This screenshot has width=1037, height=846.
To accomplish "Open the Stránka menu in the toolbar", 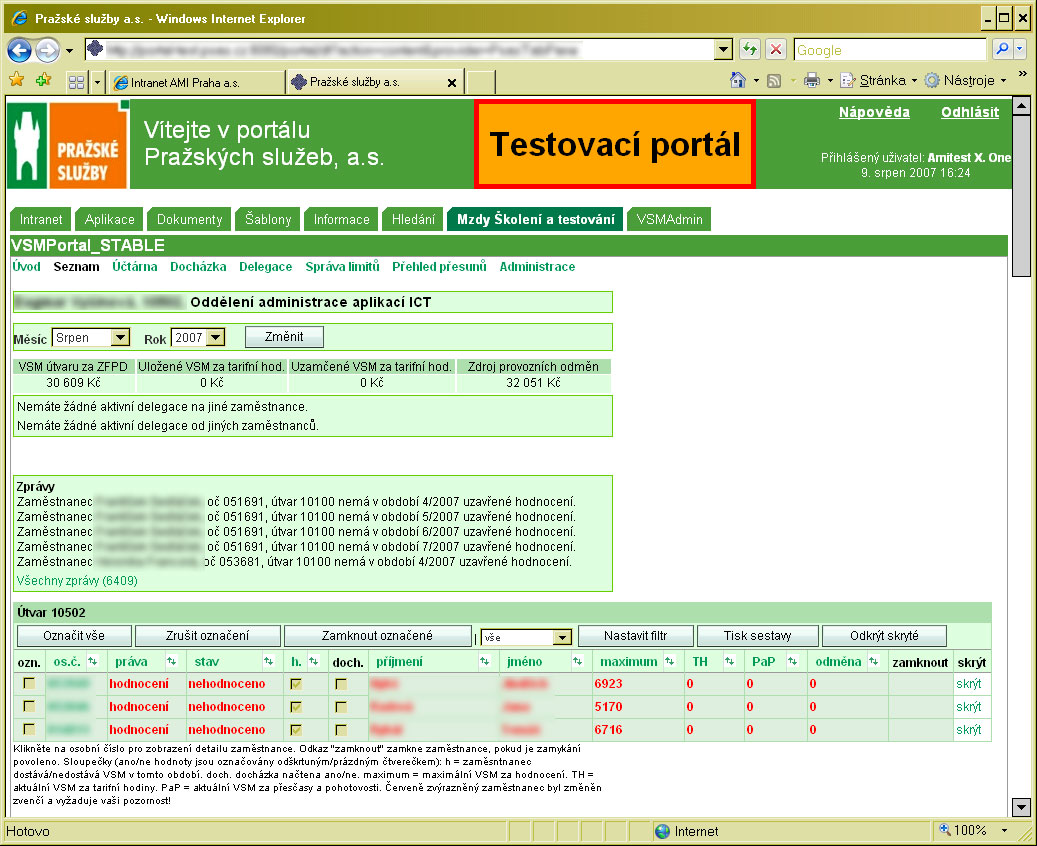I will click(x=879, y=81).
